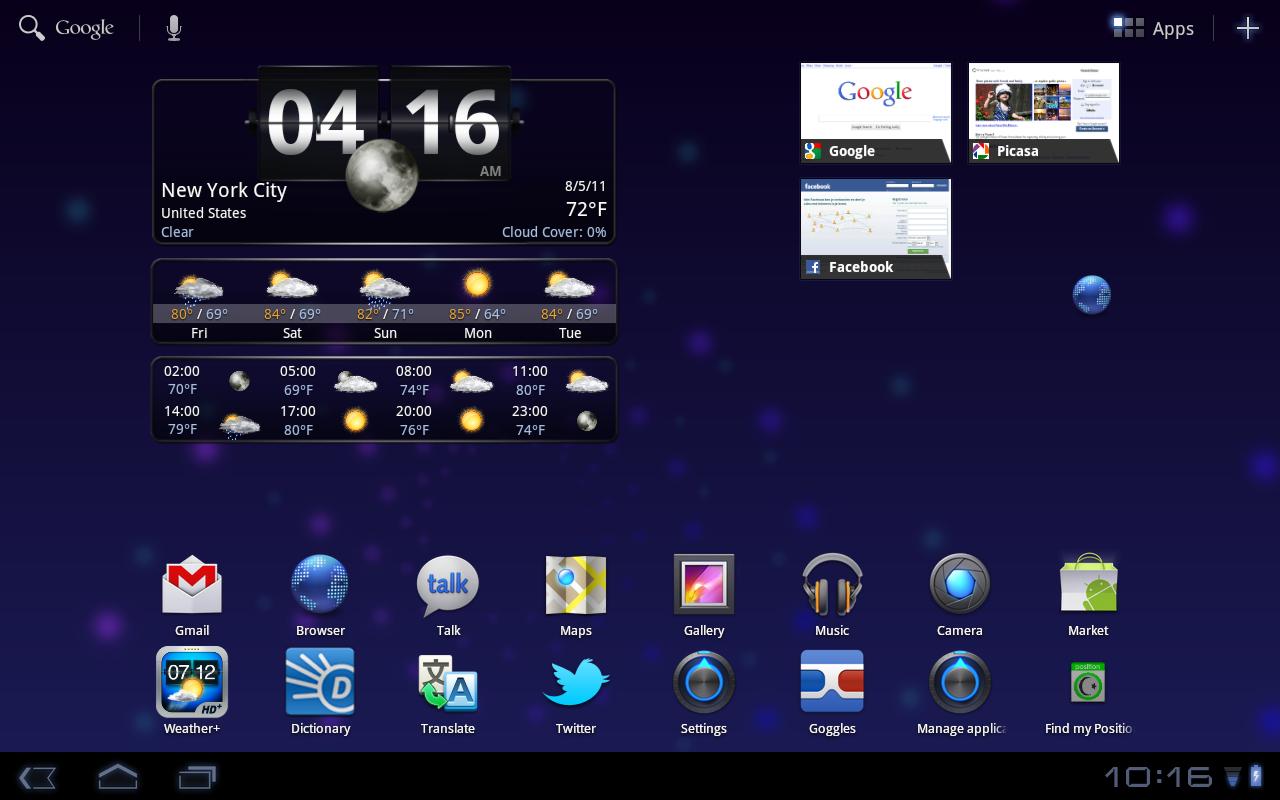Image resolution: width=1280 pixels, height=800 pixels.
Task: Start voice search with microphone icon
Action: [x=174, y=28]
